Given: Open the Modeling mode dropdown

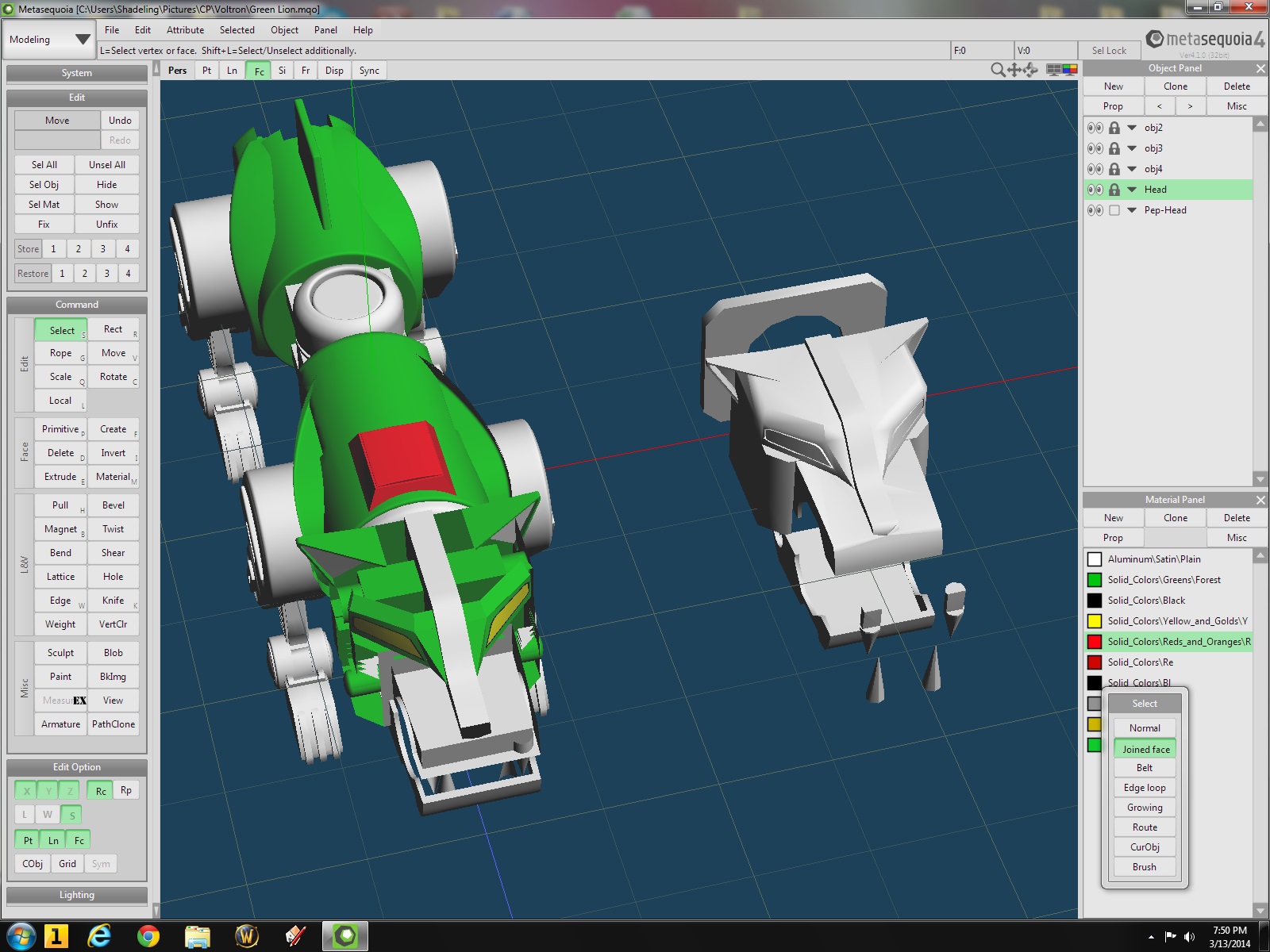Looking at the screenshot, I should tap(49, 40).
